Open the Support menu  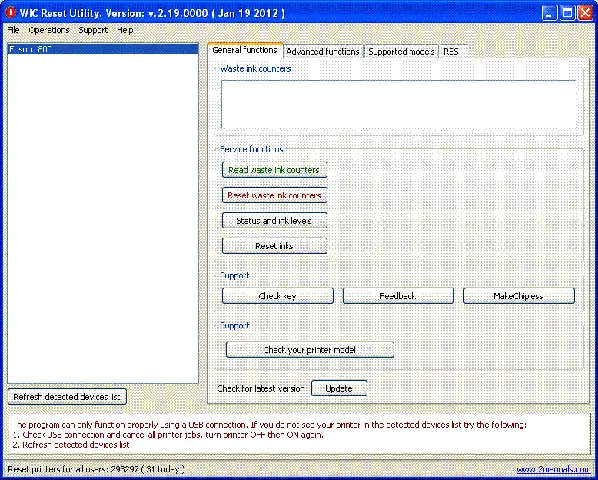point(93,30)
